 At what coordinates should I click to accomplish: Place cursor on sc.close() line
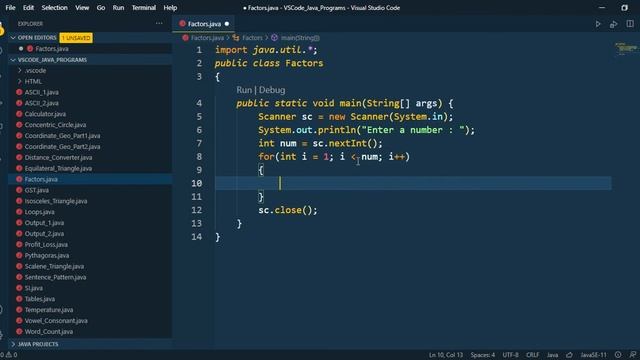287,210
